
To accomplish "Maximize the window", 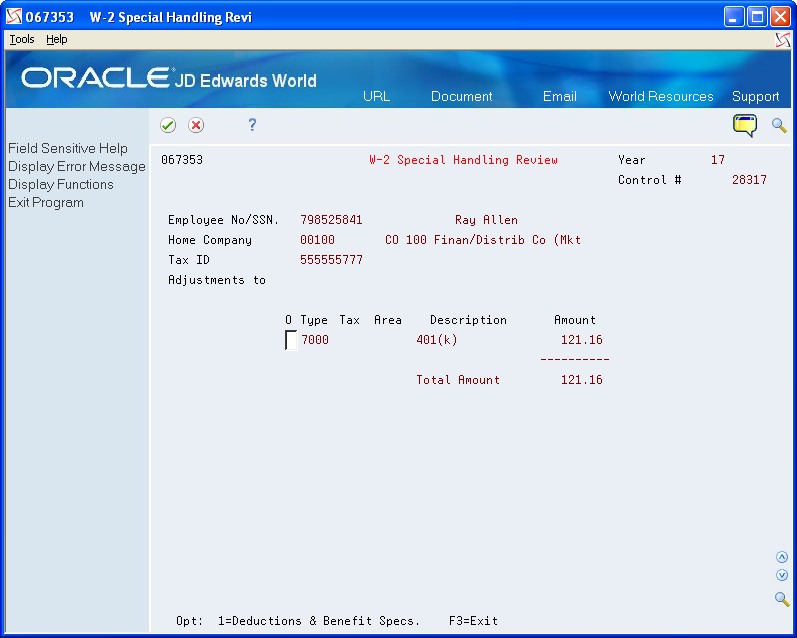I will [757, 17].
